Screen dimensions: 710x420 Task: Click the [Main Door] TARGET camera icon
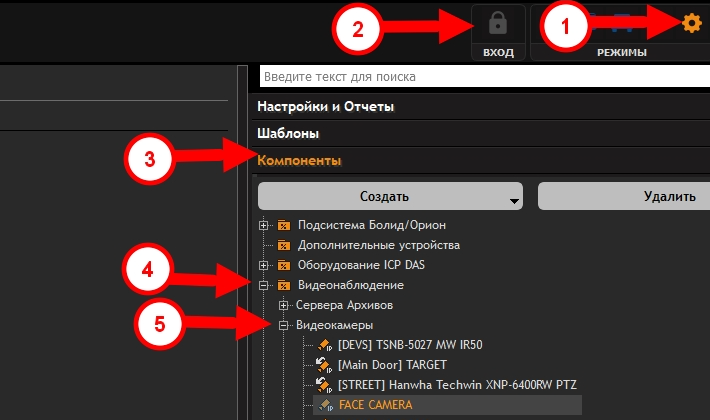coord(324,365)
